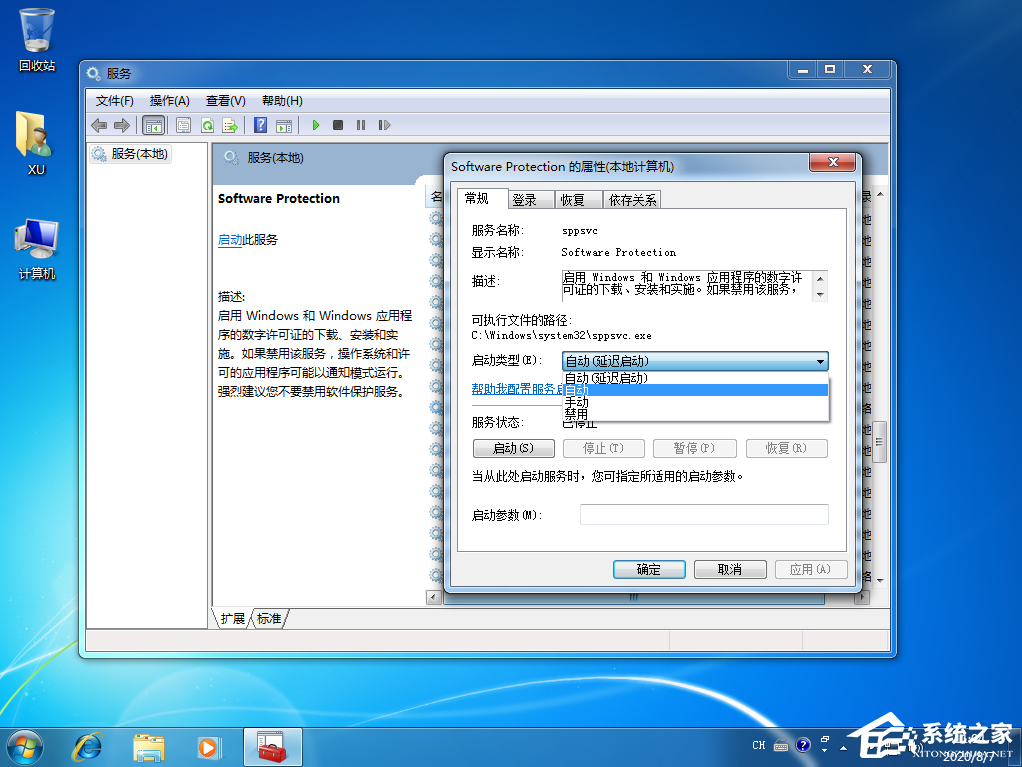
Task: Click the 启动(S) service button
Action: pos(513,448)
